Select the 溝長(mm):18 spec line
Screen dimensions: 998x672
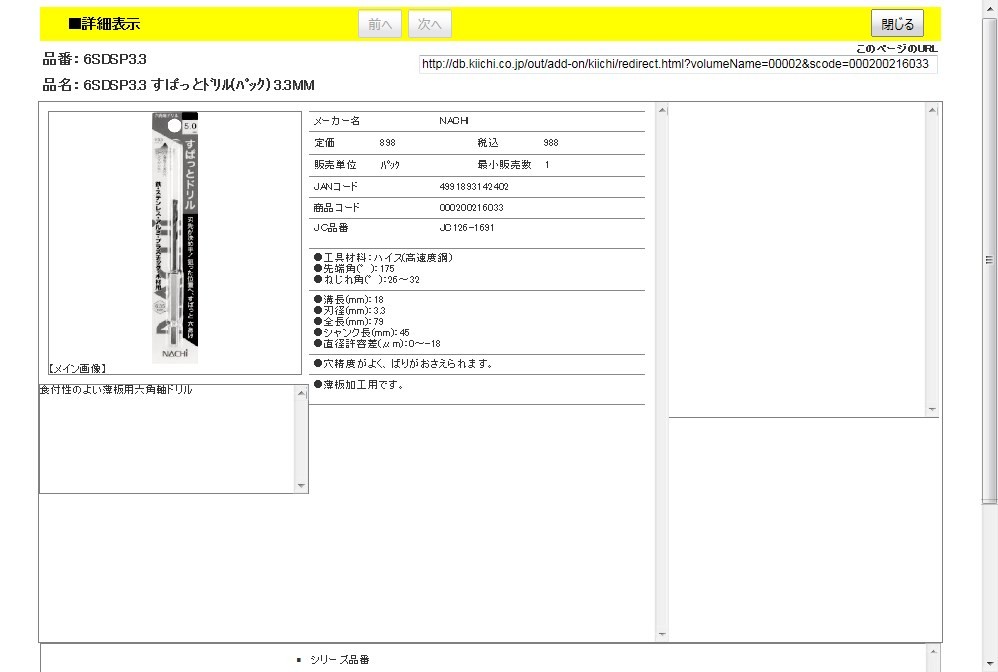349,300
